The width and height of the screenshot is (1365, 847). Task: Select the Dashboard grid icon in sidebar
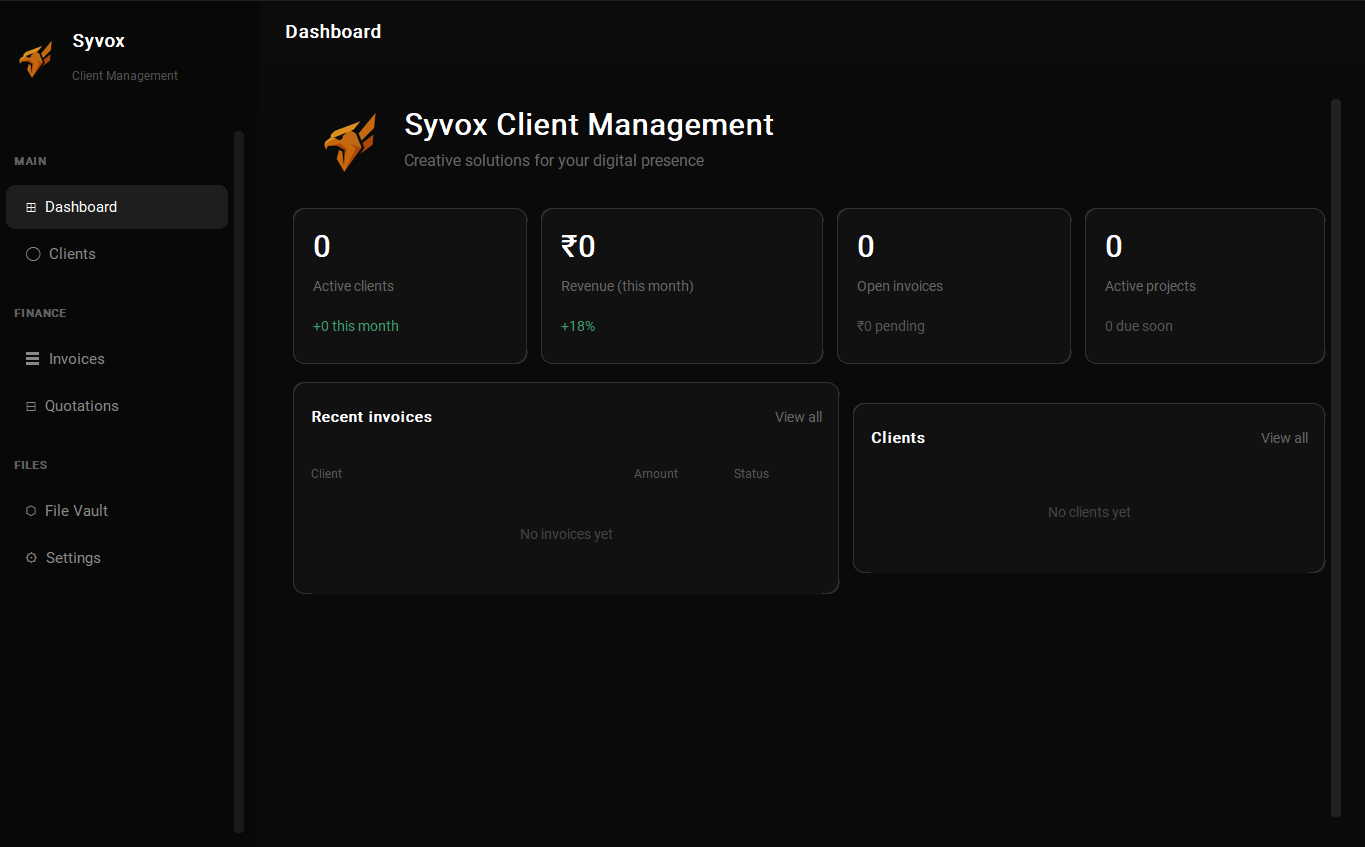pyautogui.click(x=30, y=207)
